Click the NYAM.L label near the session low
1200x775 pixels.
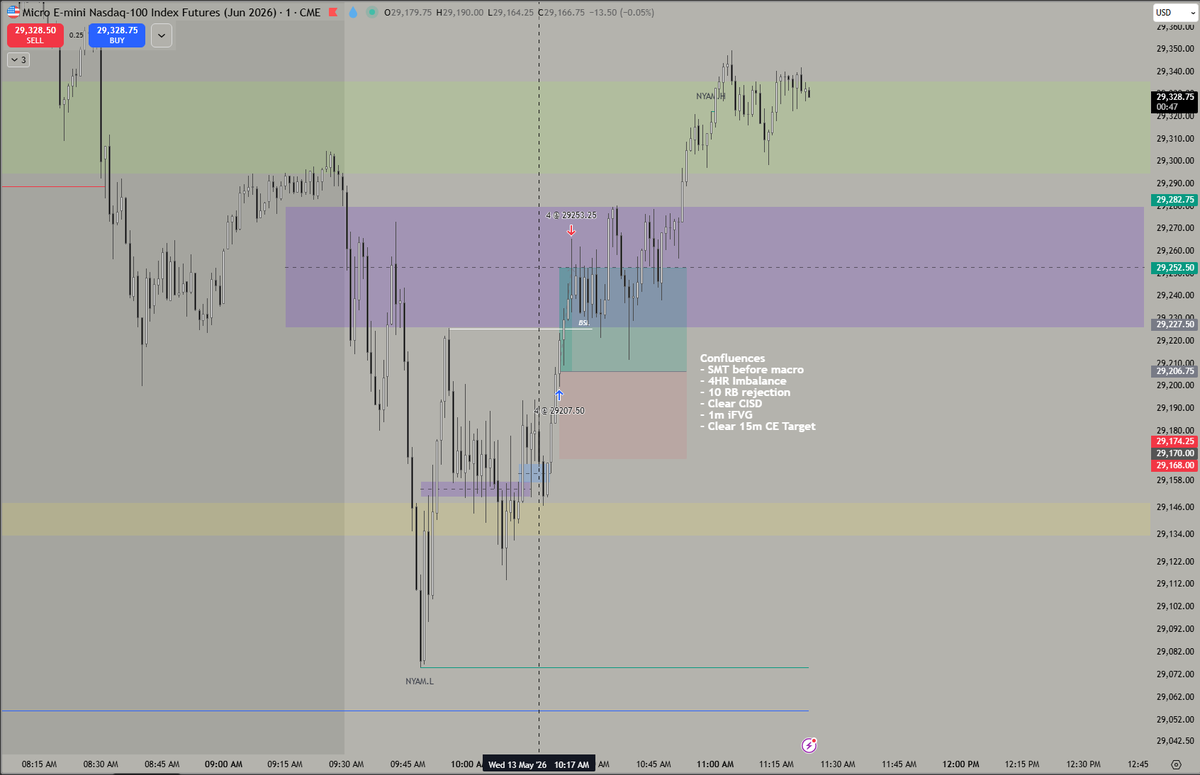pos(420,681)
